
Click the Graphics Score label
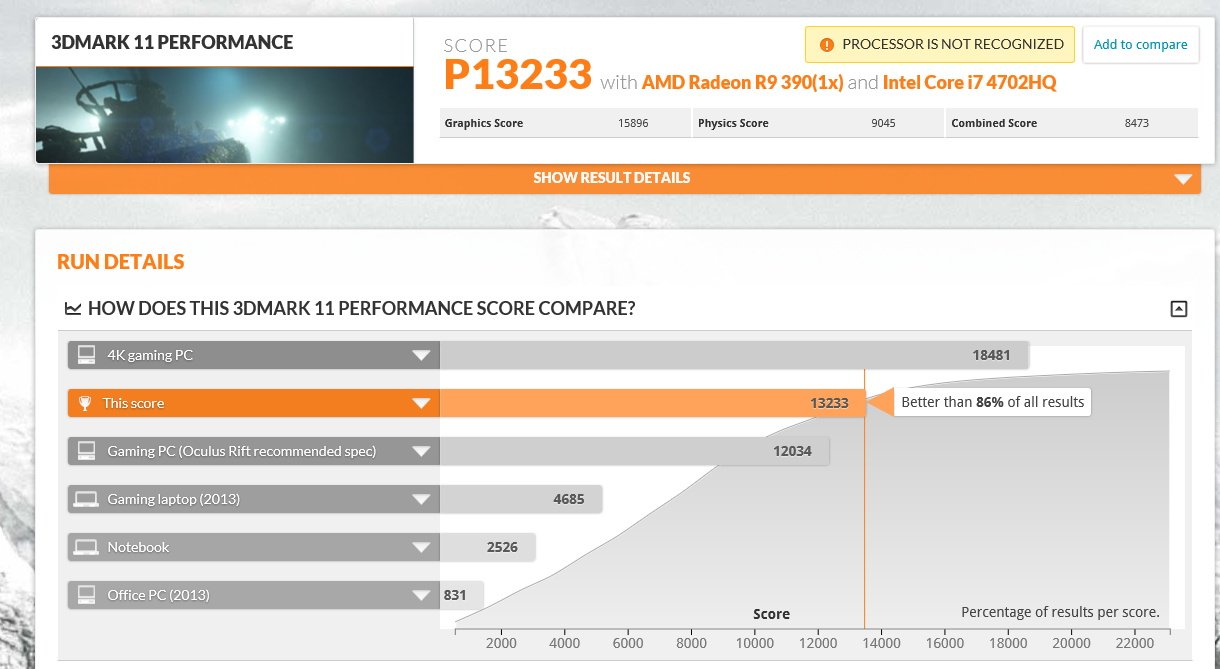(484, 123)
